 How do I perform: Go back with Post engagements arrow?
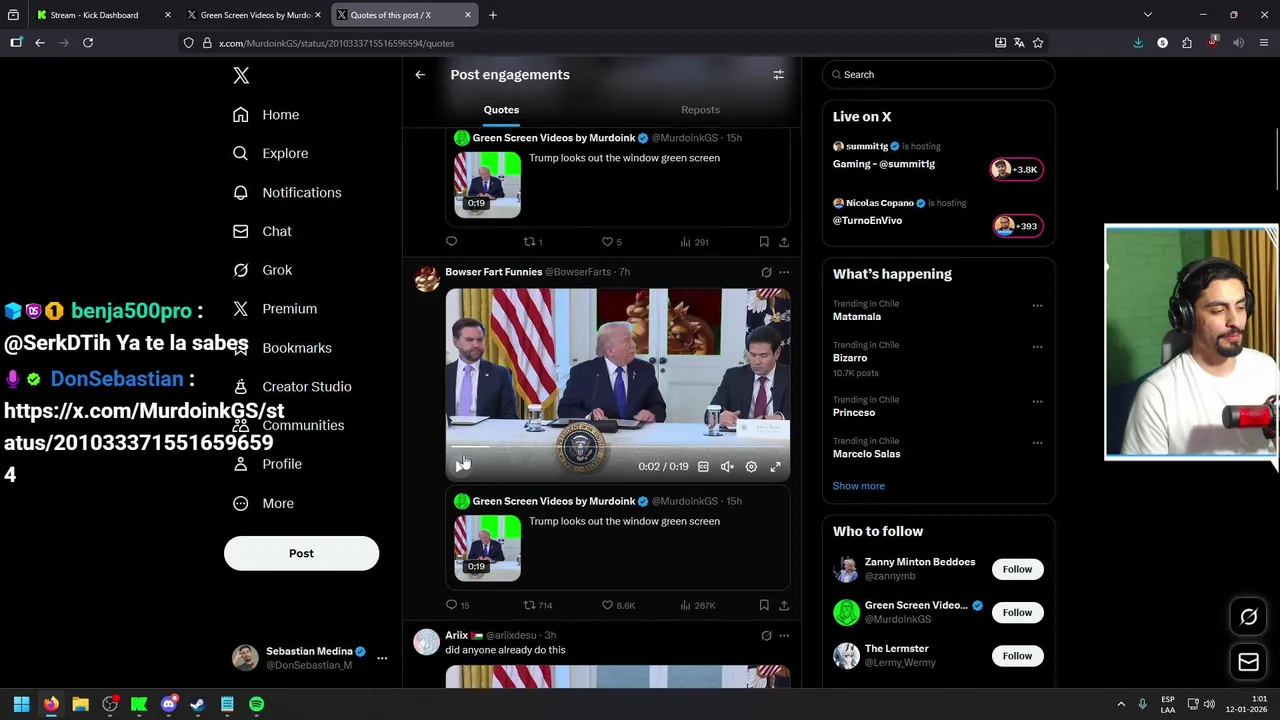coord(420,75)
